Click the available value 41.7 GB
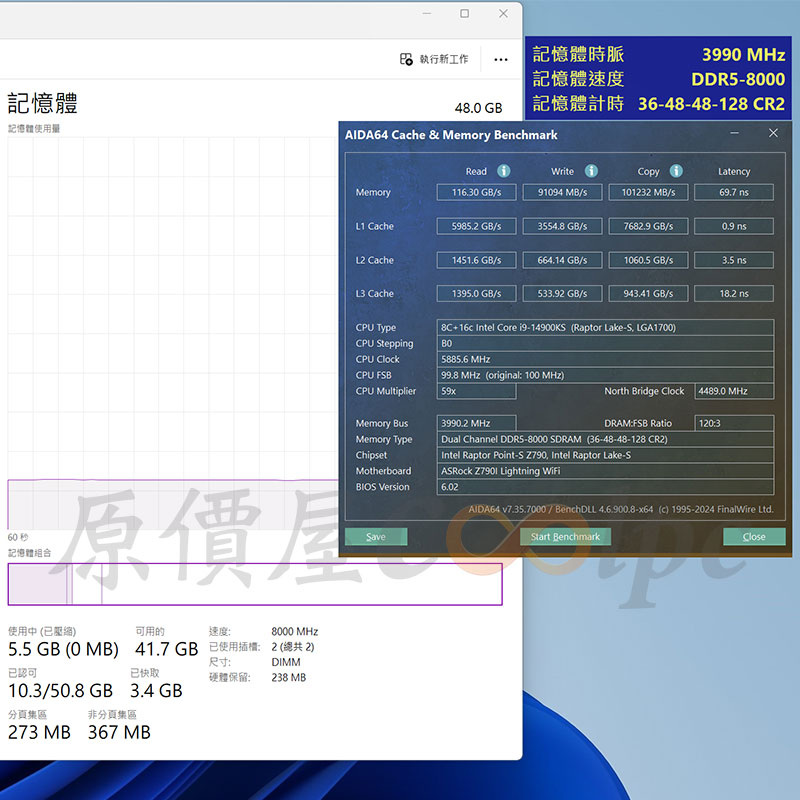Viewport: 800px width, 800px height. (166, 649)
